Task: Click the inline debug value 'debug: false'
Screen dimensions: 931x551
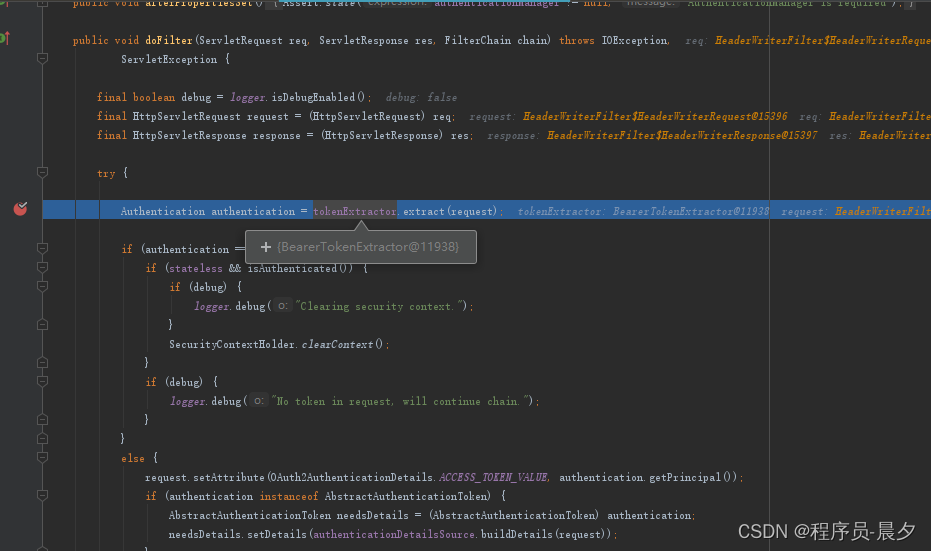Action: click(x=421, y=97)
